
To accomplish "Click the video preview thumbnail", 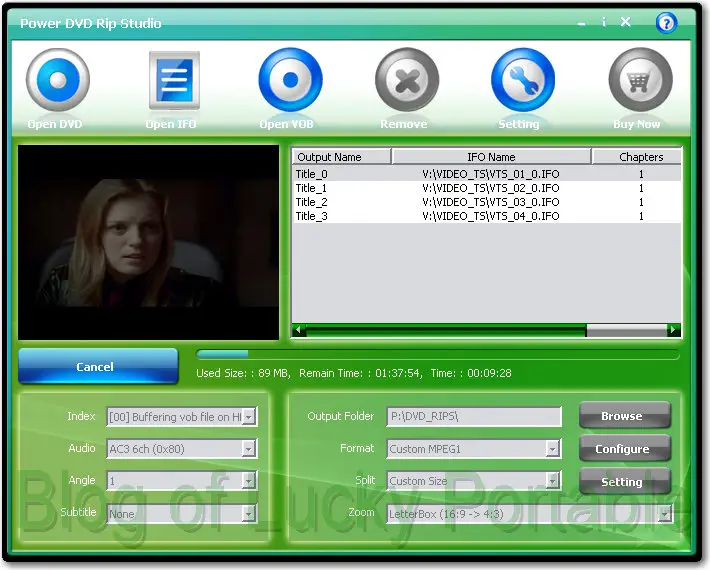I will (x=149, y=242).
